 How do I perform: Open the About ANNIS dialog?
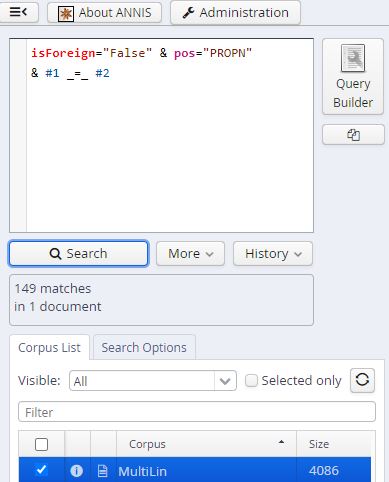[105, 13]
